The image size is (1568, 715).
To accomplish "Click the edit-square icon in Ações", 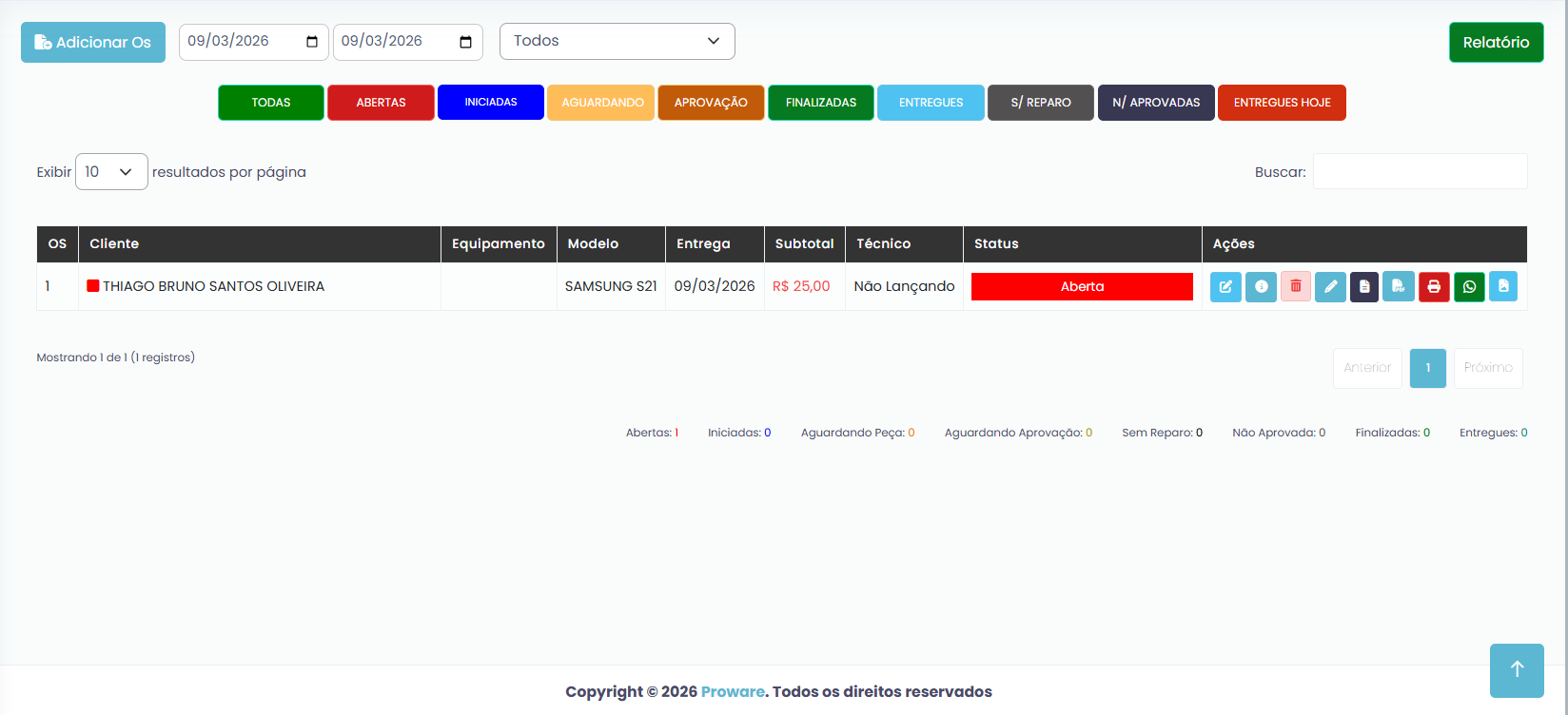I will tap(1225, 287).
